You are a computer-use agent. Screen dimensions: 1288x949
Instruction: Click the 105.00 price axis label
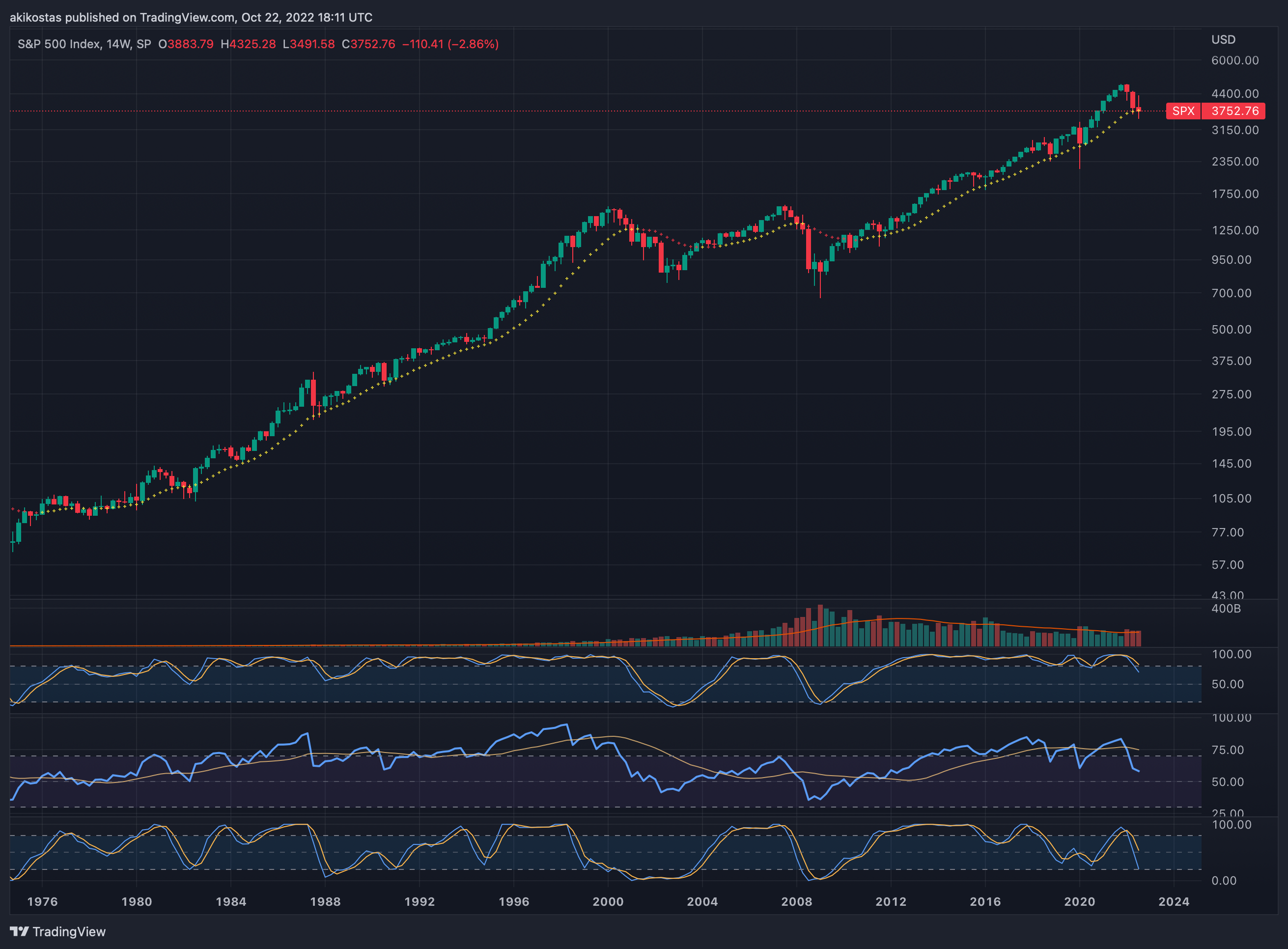click(1231, 499)
